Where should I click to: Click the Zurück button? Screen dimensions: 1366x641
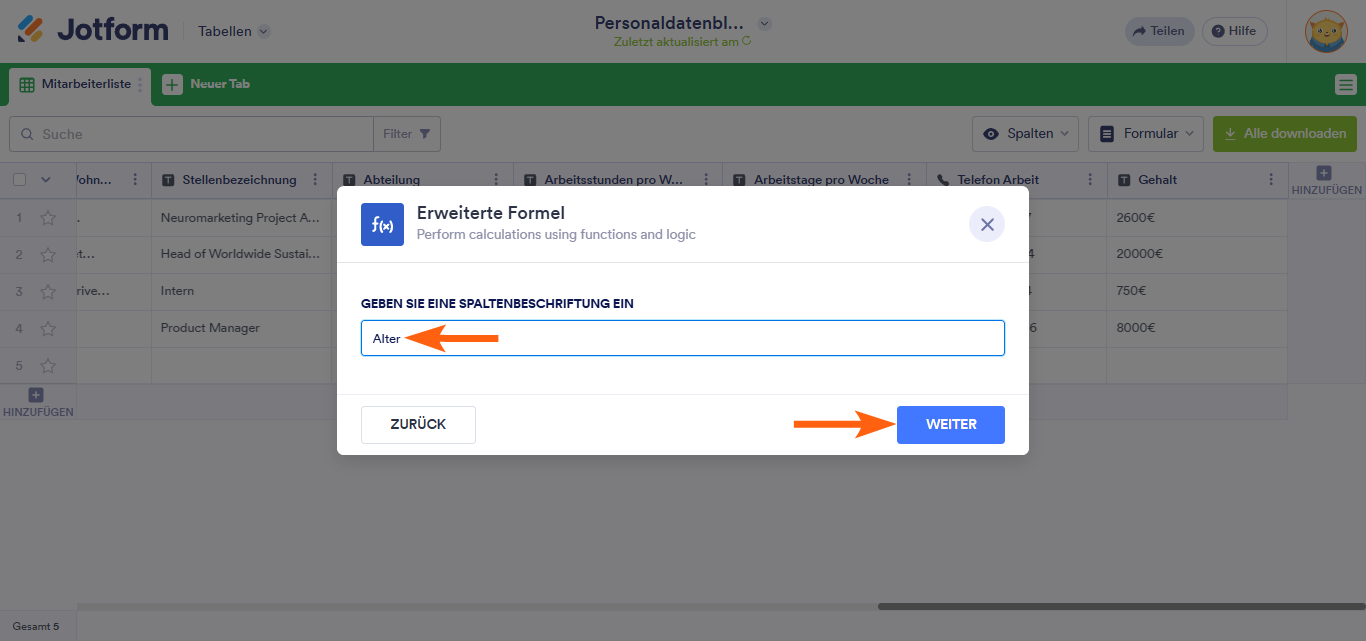[418, 424]
